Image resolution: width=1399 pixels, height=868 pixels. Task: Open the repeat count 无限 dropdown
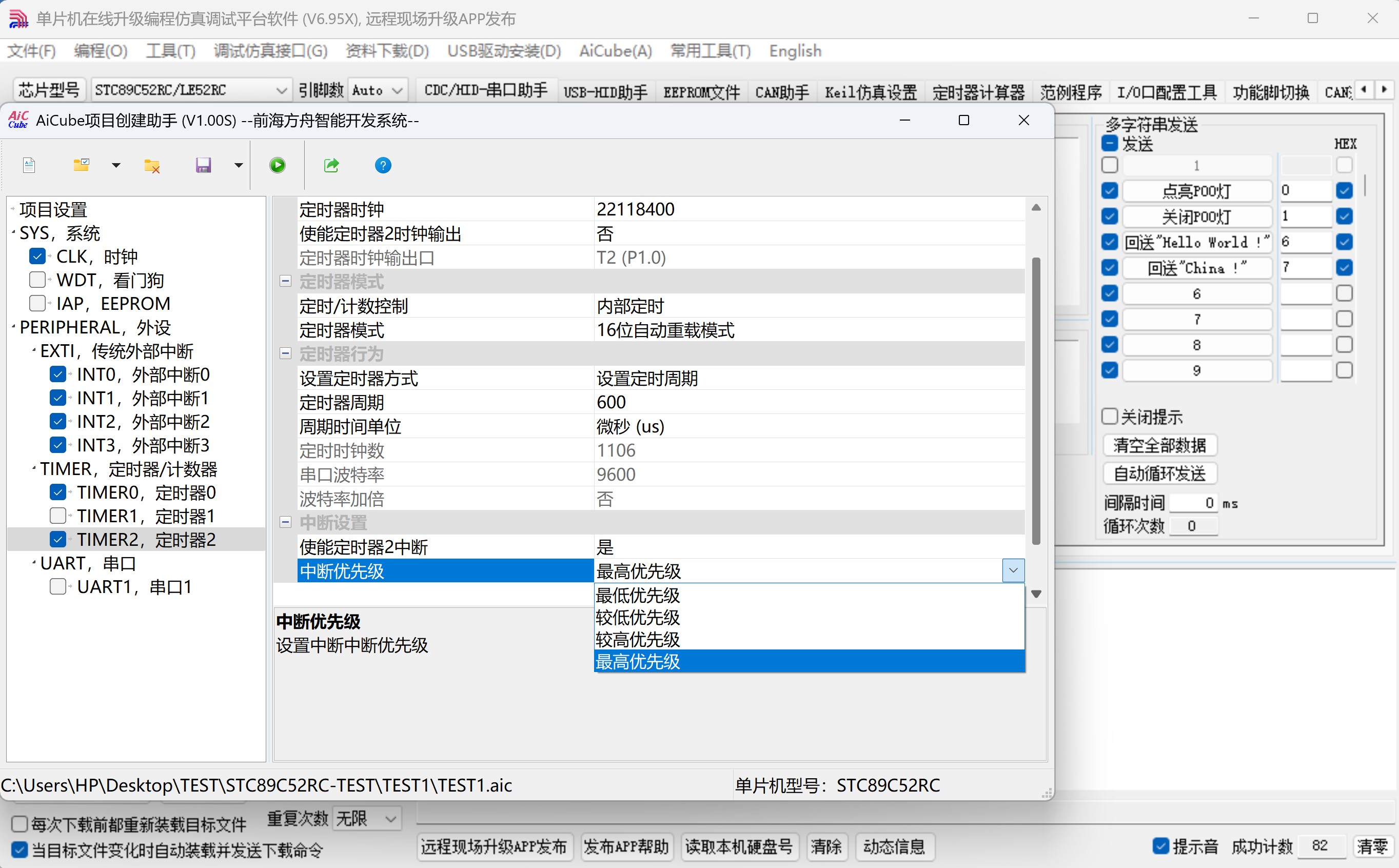(366, 818)
